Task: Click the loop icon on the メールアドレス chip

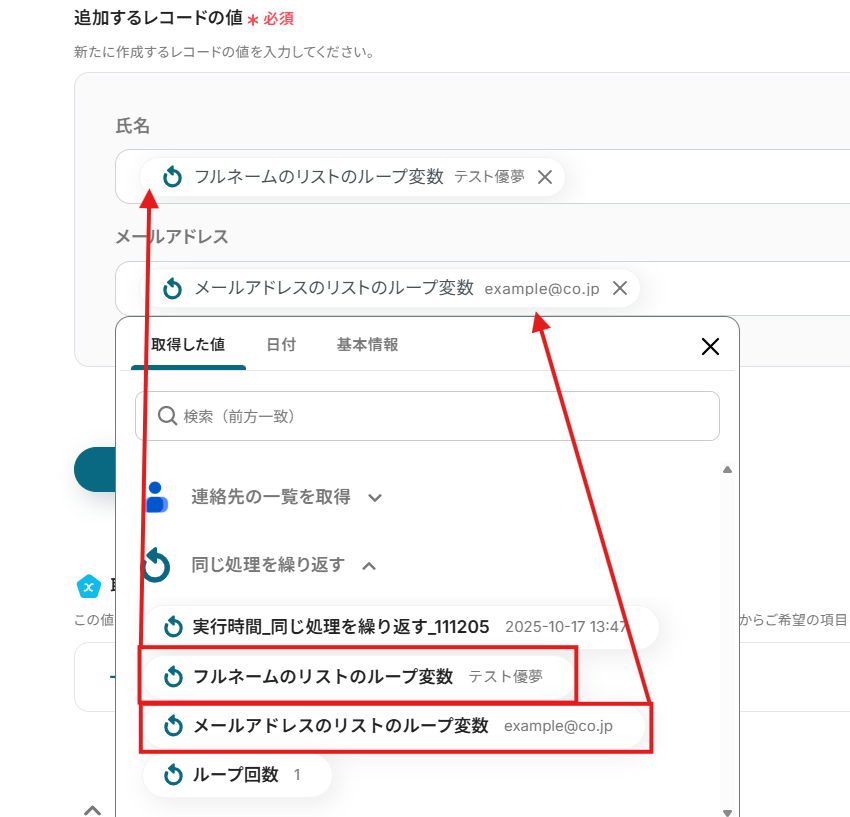Action: [x=172, y=288]
